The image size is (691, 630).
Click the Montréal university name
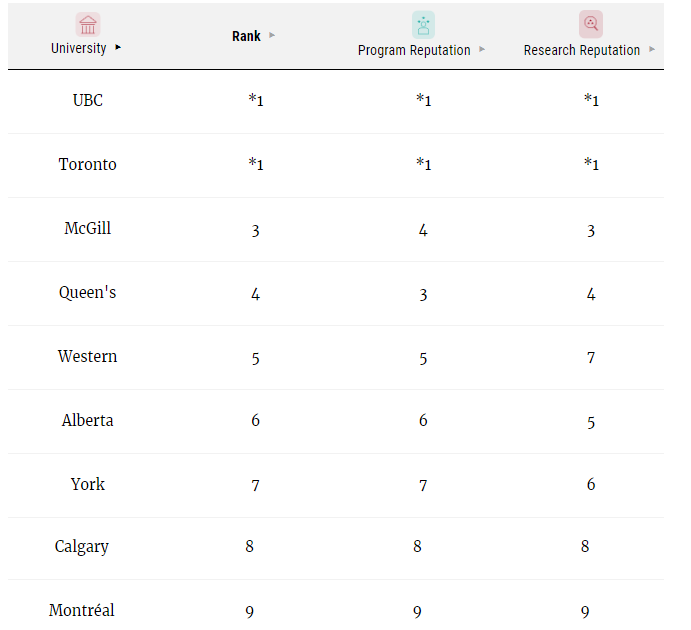point(82,610)
